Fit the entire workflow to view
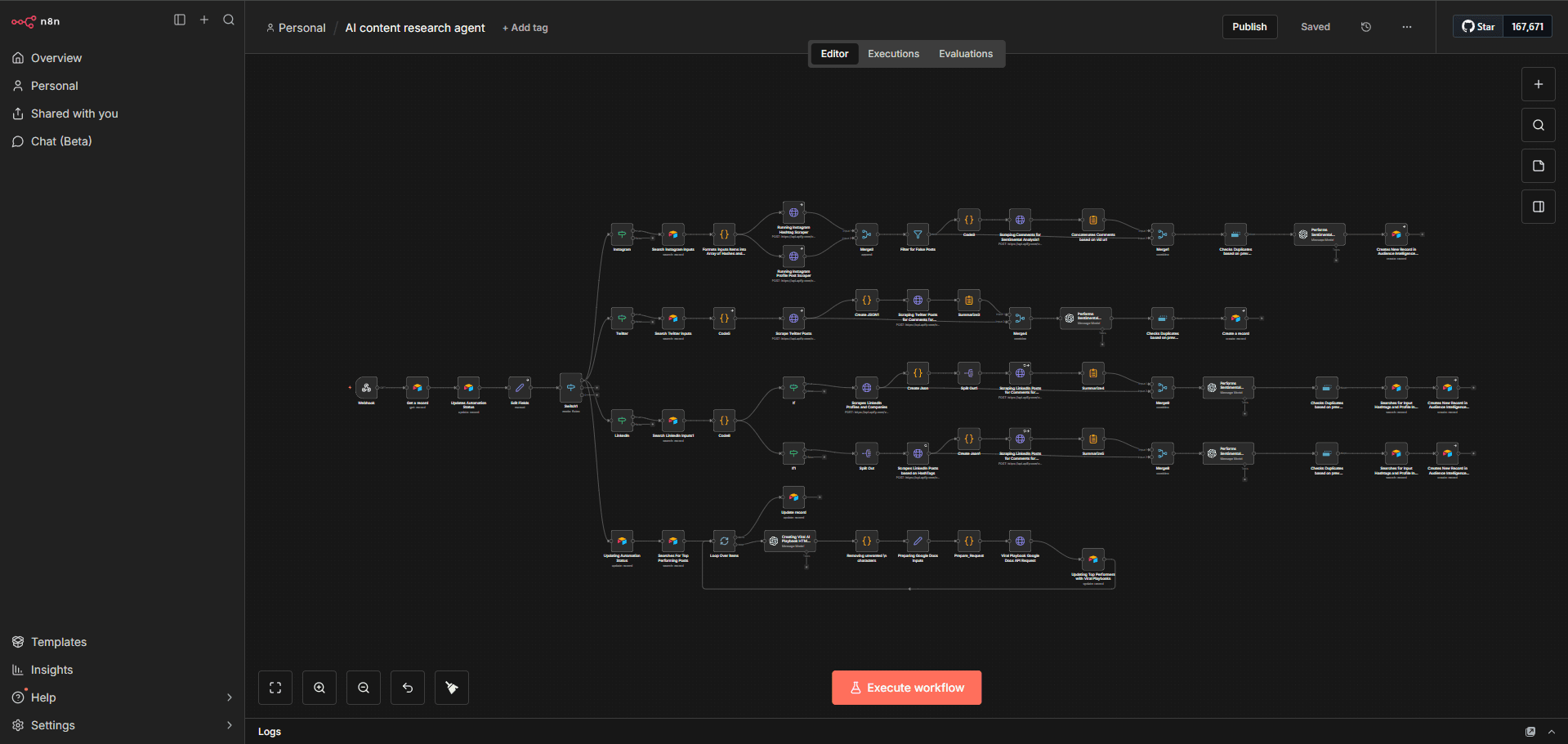This screenshot has width=1568, height=744. [x=275, y=687]
